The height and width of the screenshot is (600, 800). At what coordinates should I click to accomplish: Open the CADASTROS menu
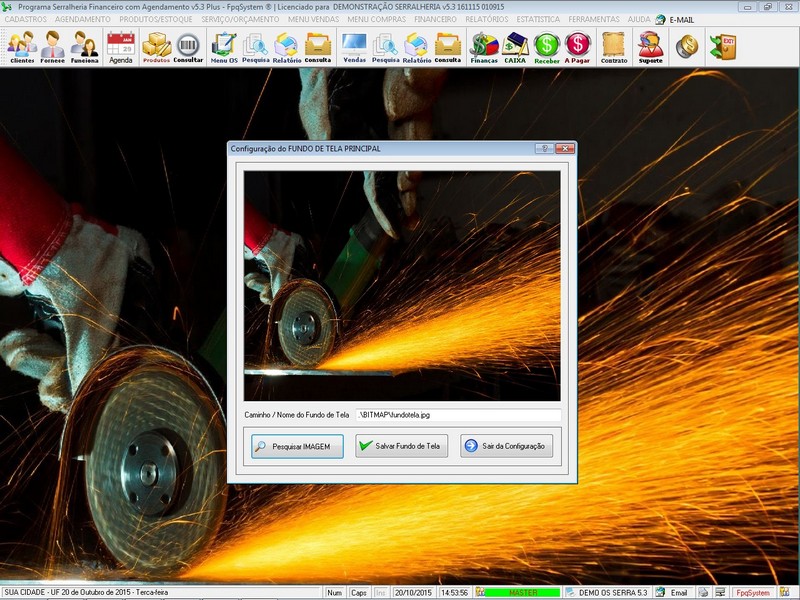tap(26, 19)
